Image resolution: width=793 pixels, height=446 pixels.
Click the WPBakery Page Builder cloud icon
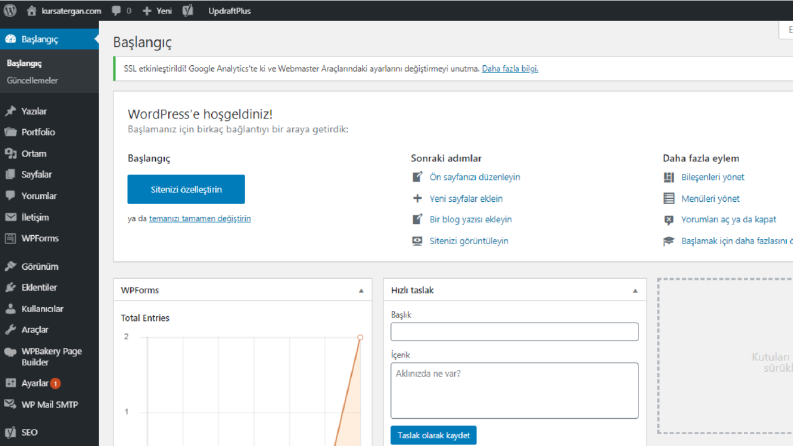click(x=11, y=352)
